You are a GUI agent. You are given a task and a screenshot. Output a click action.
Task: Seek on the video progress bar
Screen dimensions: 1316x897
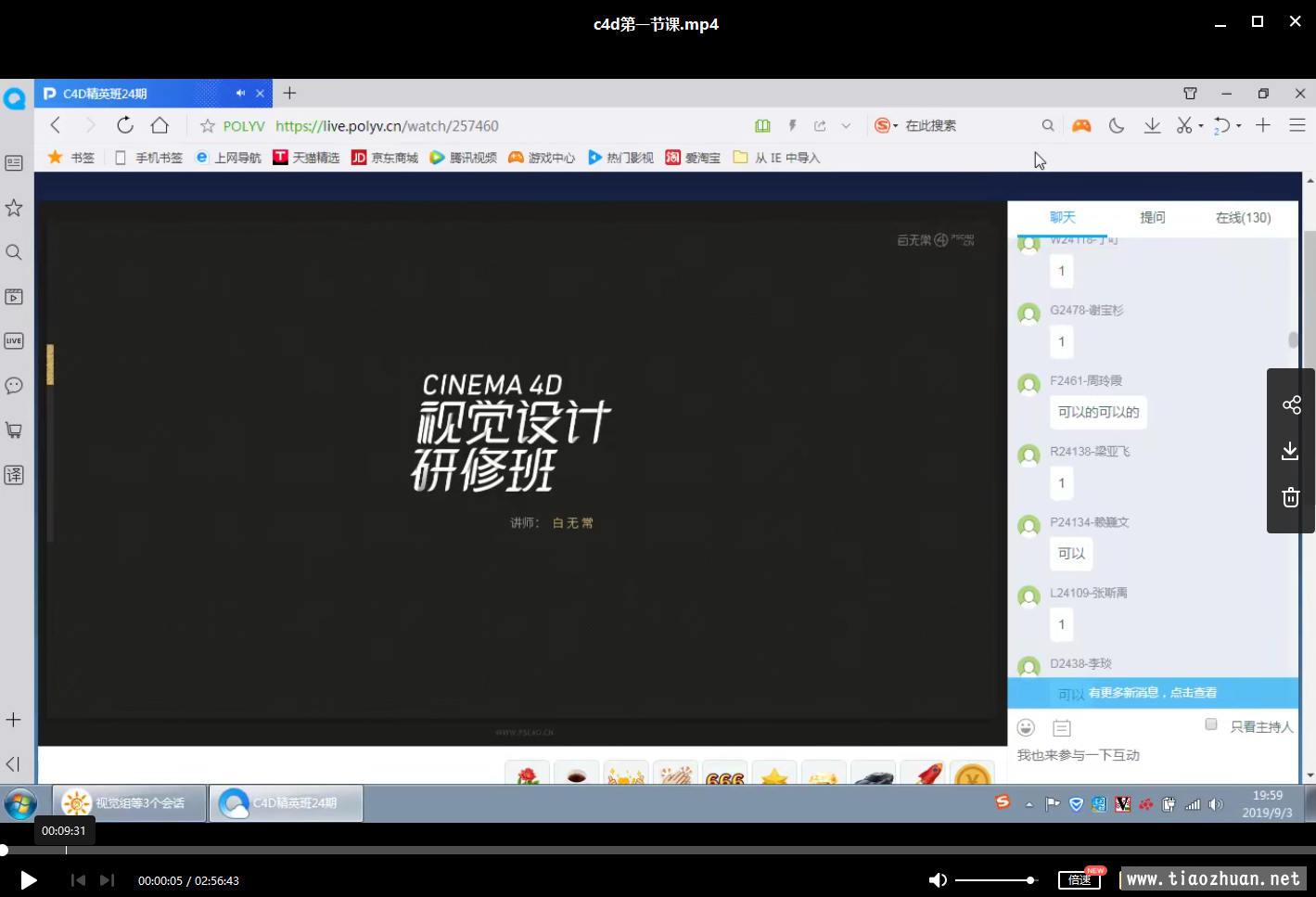658,850
